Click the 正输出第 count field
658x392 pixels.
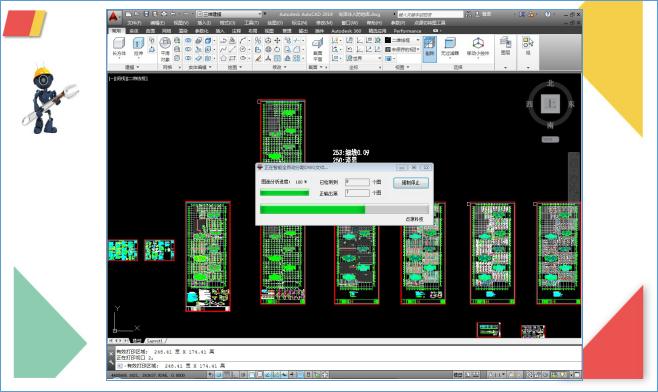(x=357, y=193)
